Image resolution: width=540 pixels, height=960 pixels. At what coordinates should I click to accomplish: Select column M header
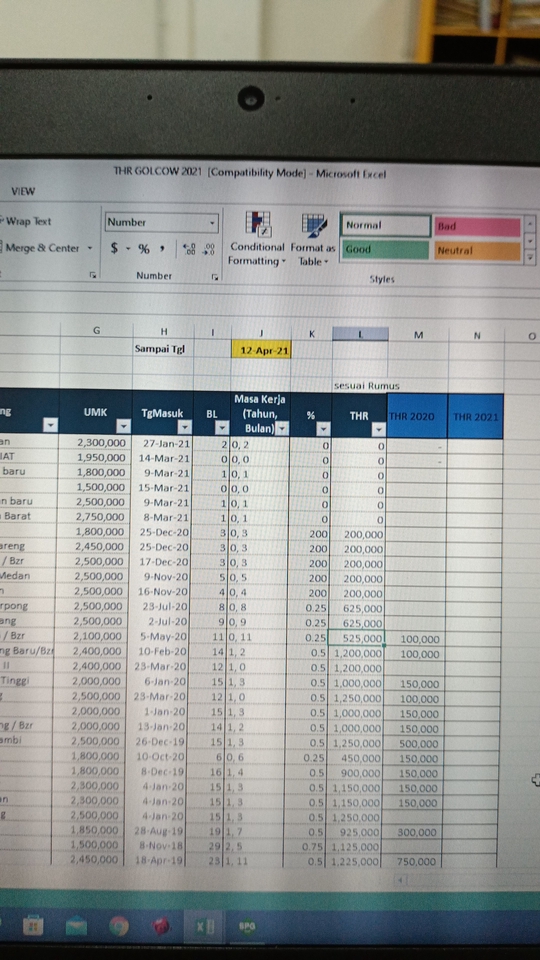click(418, 335)
